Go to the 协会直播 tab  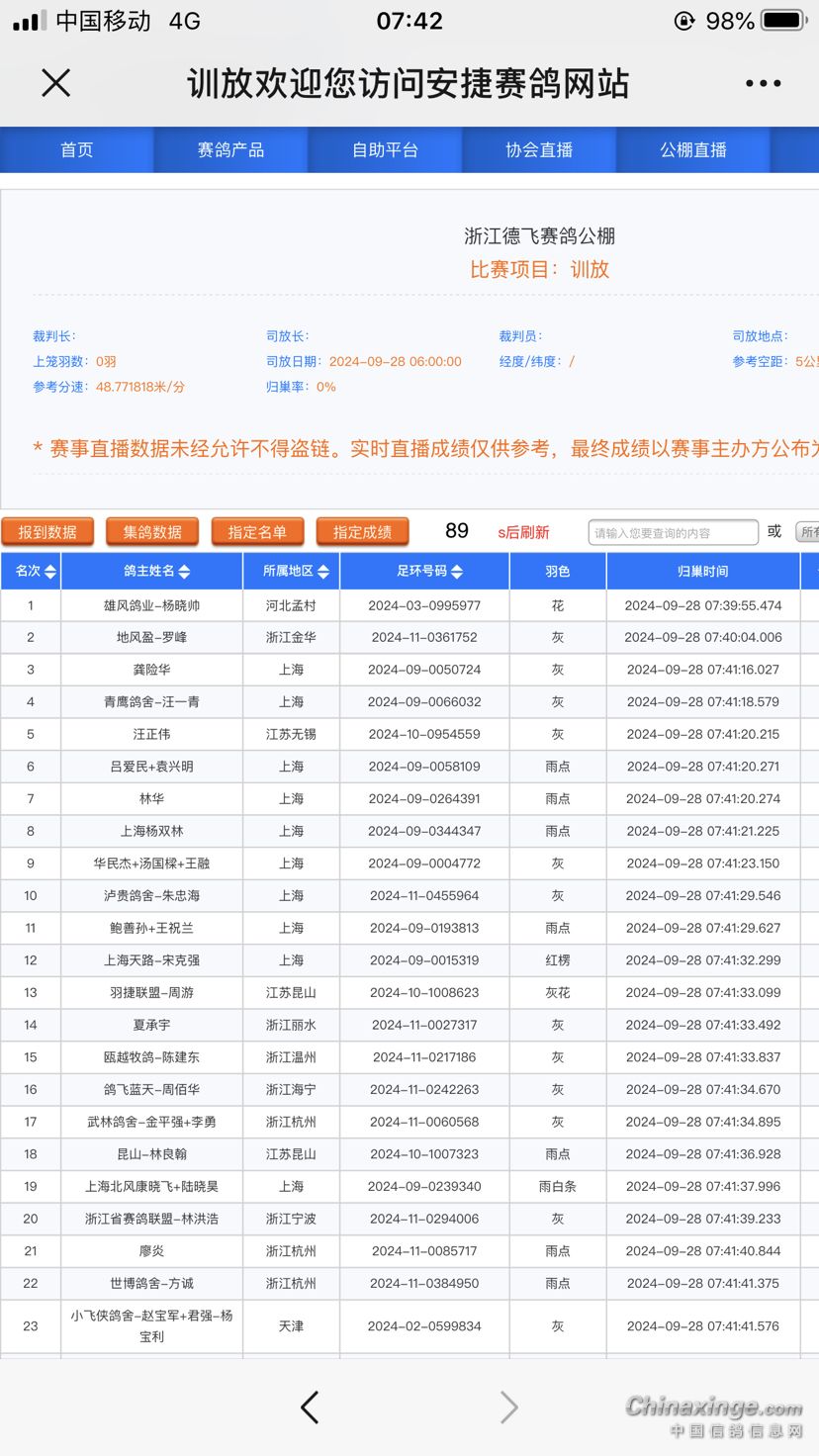(539, 150)
